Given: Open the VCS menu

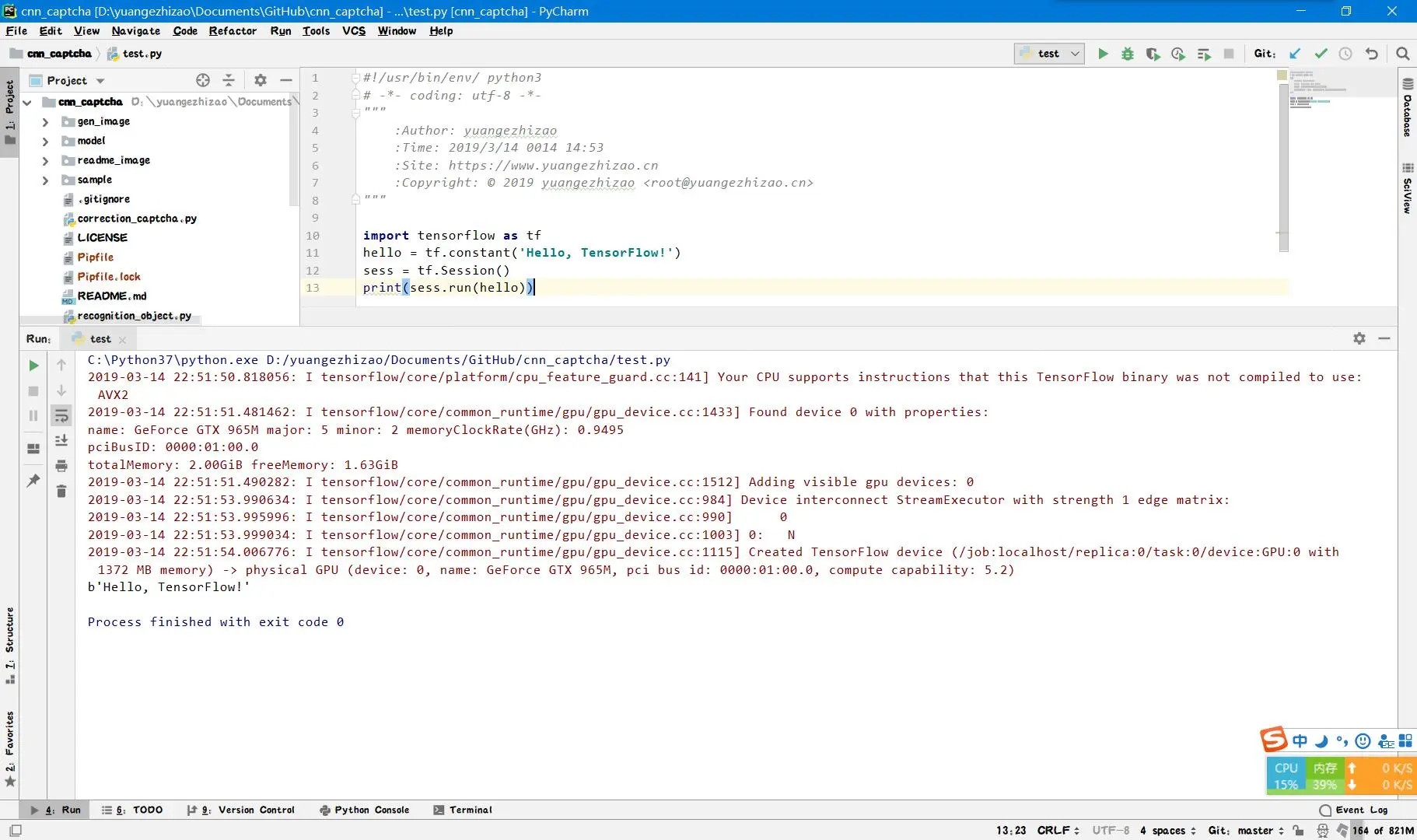Looking at the screenshot, I should [354, 31].
